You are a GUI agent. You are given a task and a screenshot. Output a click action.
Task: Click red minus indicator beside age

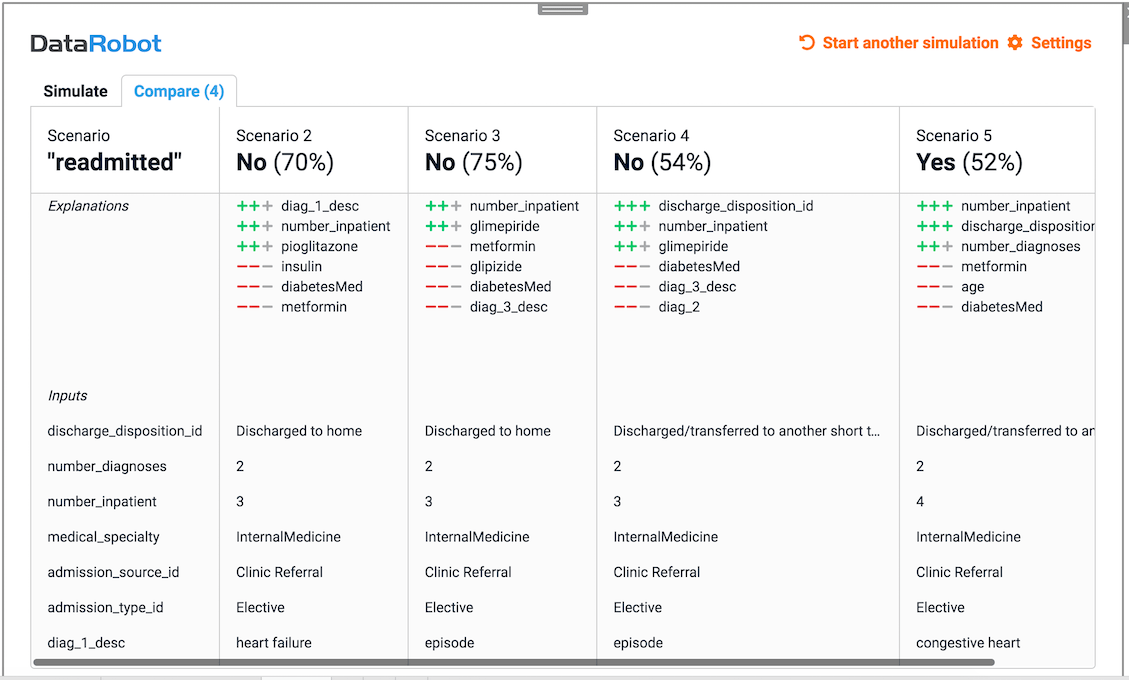click(x=934, y=287)
